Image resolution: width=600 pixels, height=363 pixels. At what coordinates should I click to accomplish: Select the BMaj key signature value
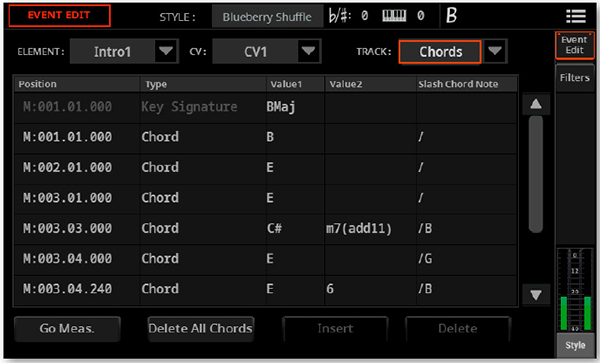tap(281, 107)
